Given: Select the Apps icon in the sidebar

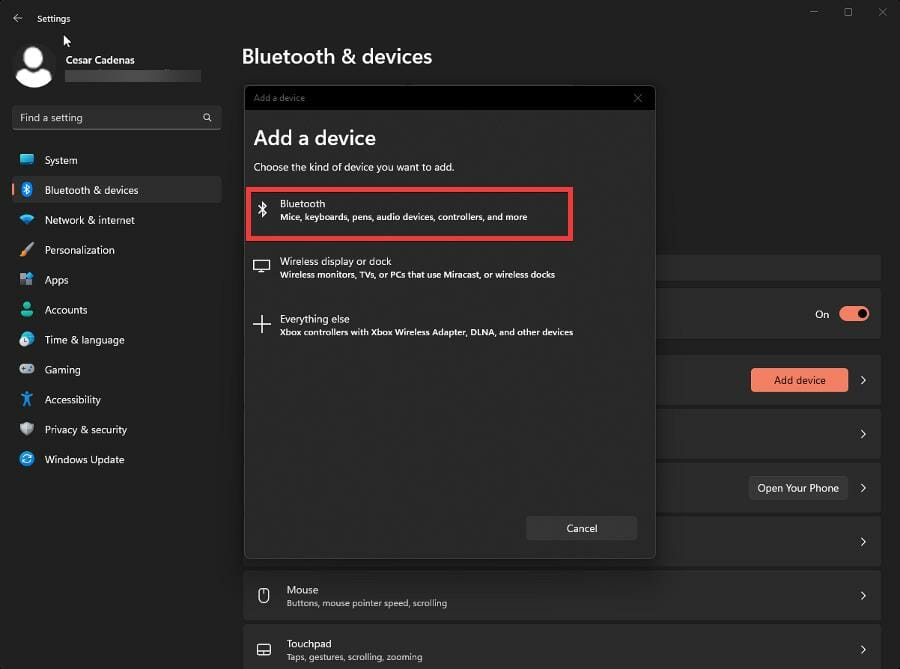Looking at the screenshot, I should pos(26,280).
